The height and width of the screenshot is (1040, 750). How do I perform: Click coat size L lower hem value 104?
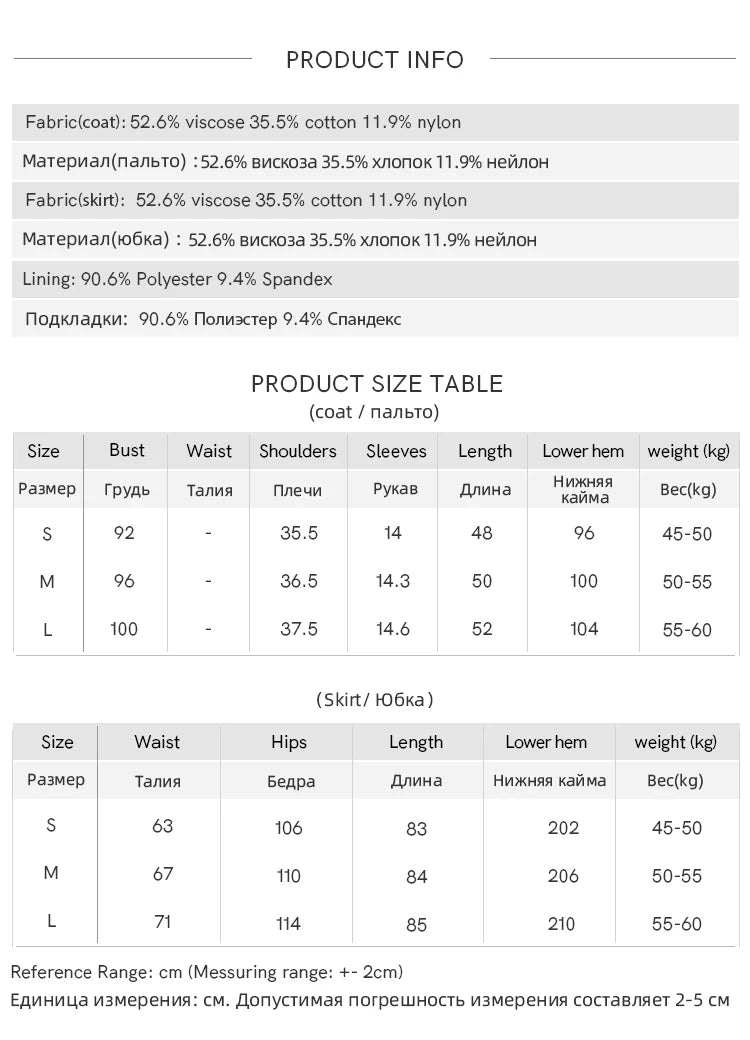point(584,629)
